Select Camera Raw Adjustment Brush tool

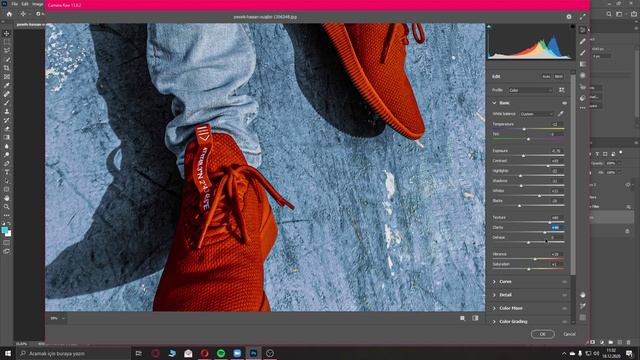[x=582, y=53]
